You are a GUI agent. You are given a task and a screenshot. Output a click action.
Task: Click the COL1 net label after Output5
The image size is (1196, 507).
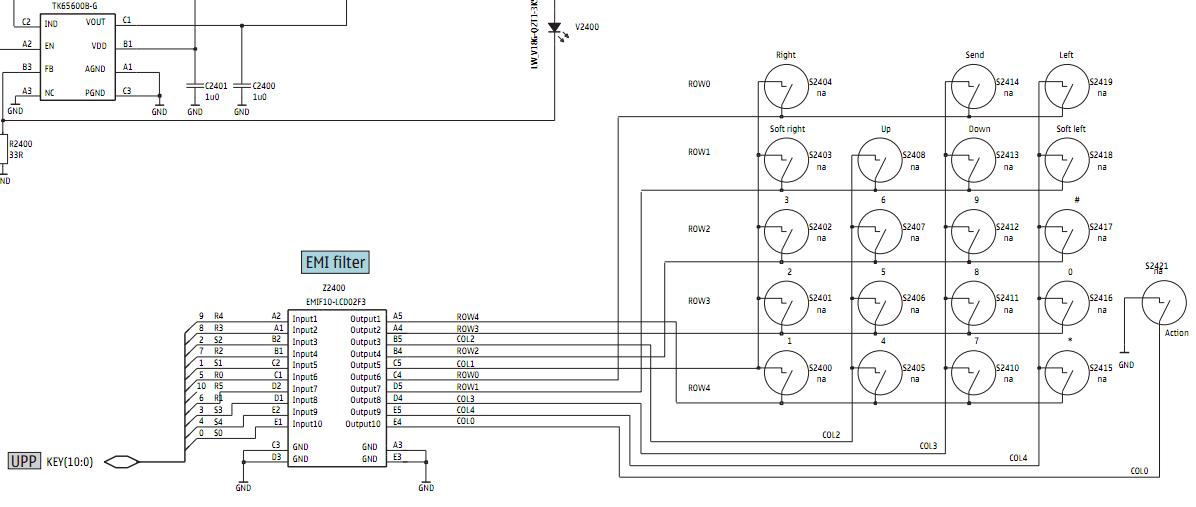pos(466,364)
